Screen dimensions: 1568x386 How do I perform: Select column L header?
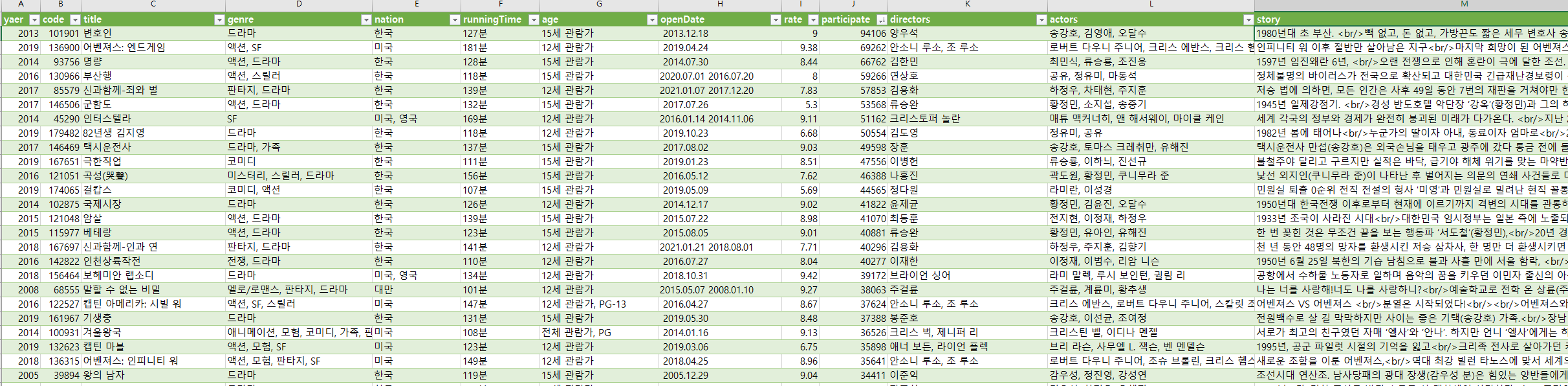tap(1151, 4)
